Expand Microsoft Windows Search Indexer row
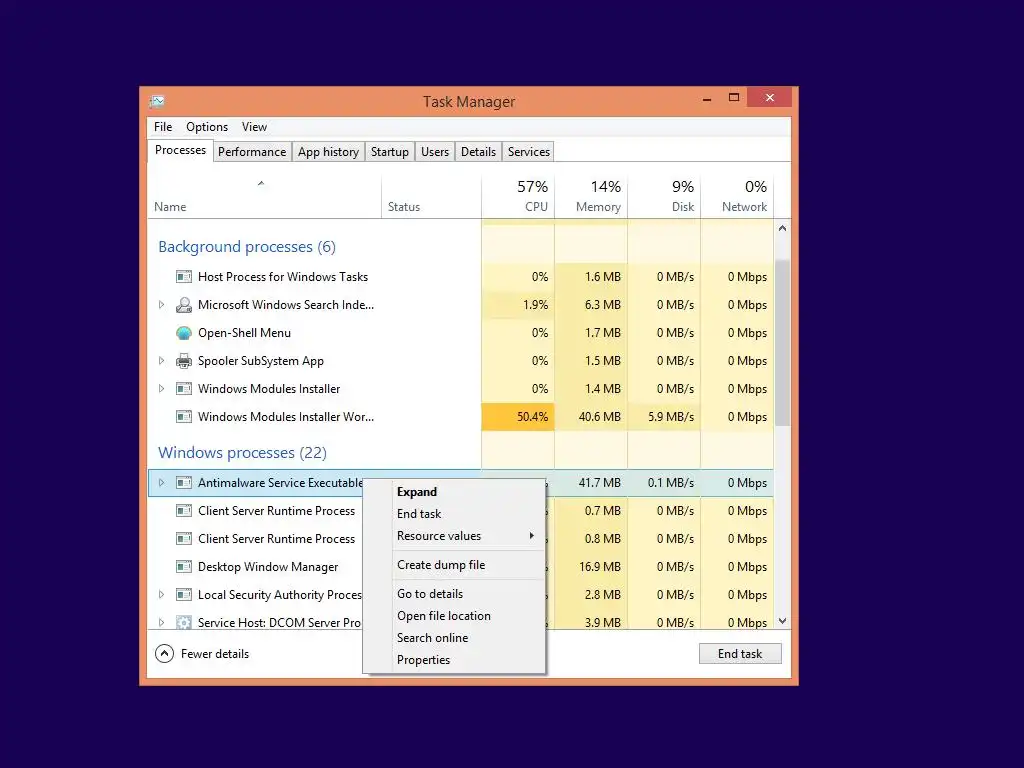The height and width of the screenshot is (768, 1024). click(x=161, y=305)
